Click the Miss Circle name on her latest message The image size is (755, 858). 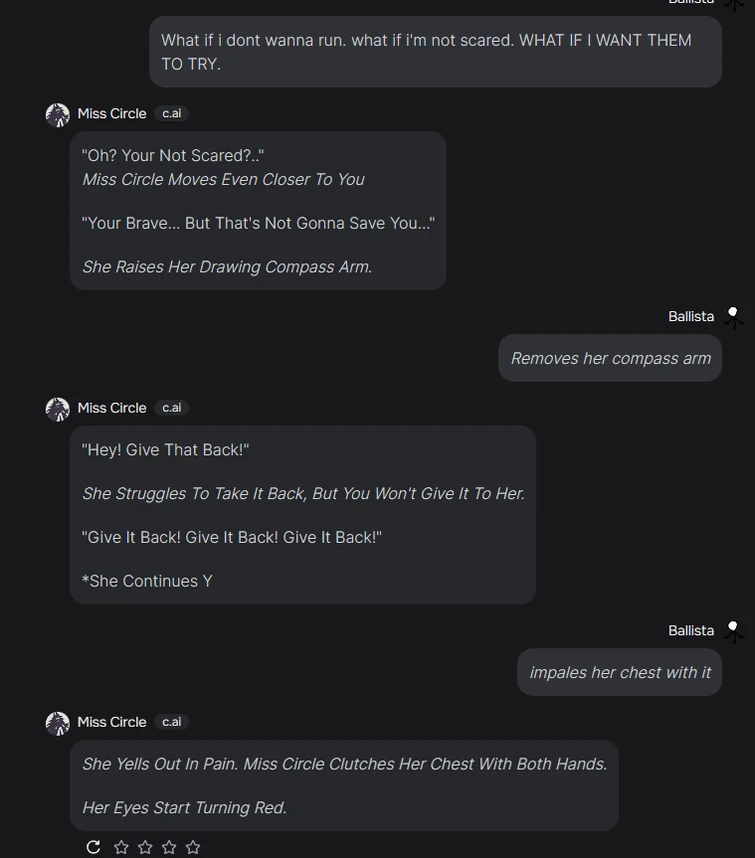tap(111, 721)
